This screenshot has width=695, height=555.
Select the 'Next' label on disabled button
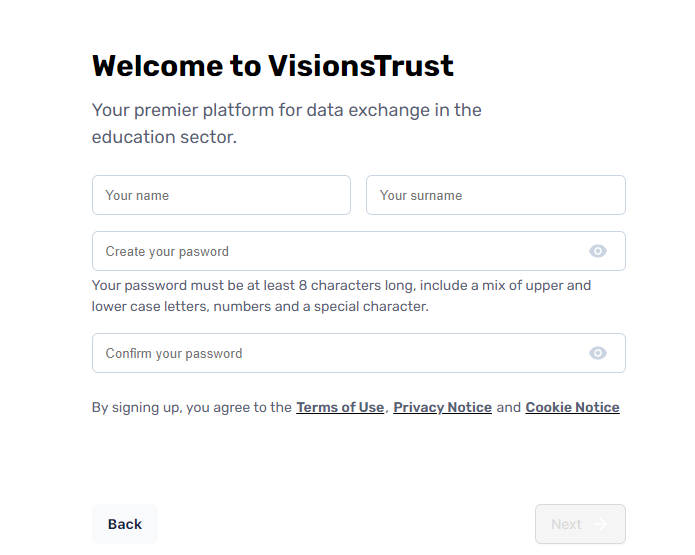(x=566, y=524)
